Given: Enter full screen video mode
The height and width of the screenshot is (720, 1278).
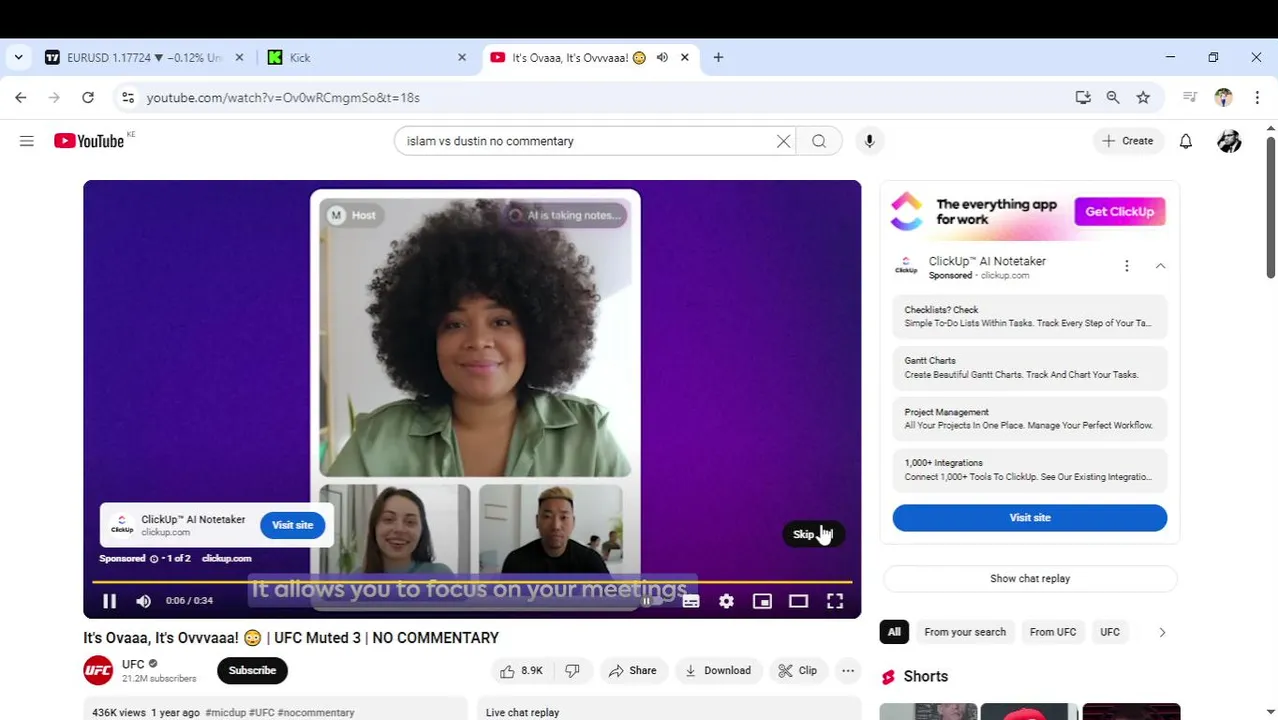Looking at the screenshot, I should 835,601.
